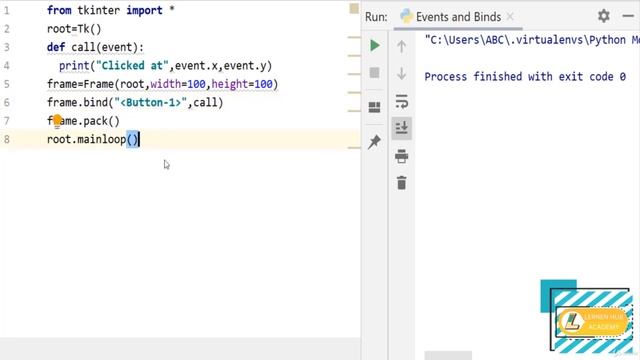Click the virtualenvs interpreter path output
The width and height of the screenshot is (640, 360).
[x=532, y=40]
